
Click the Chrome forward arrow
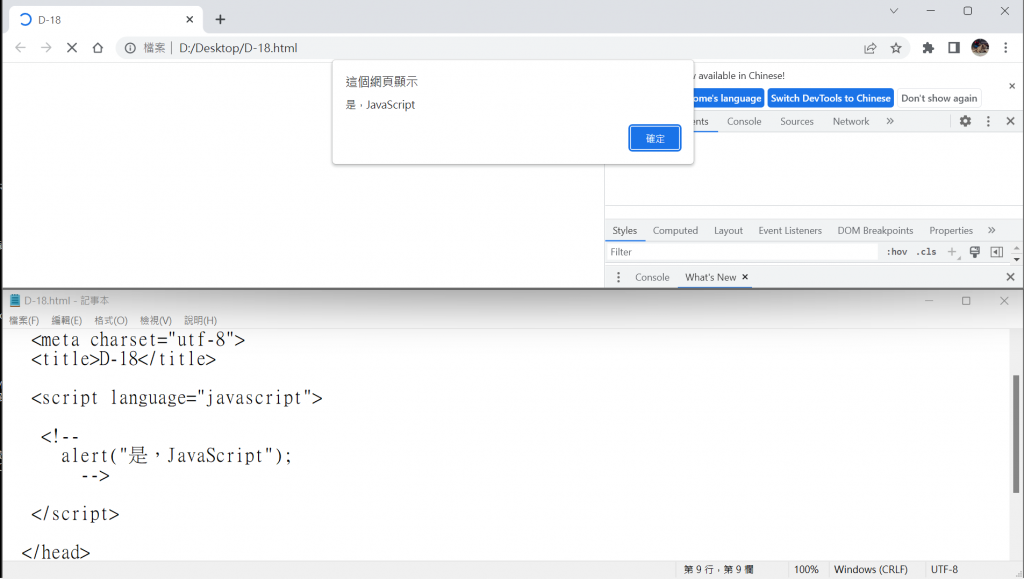tap(46, 48)
